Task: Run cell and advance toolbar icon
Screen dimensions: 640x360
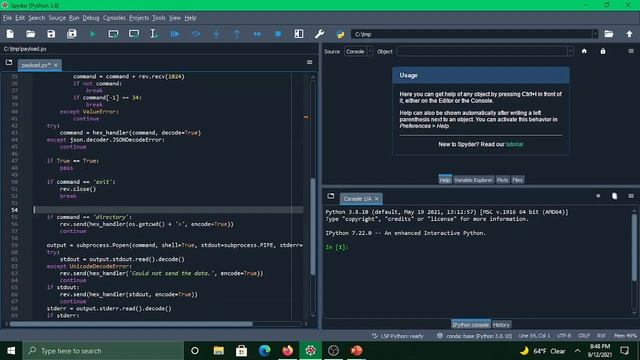Action: click(x=134, y=34)
